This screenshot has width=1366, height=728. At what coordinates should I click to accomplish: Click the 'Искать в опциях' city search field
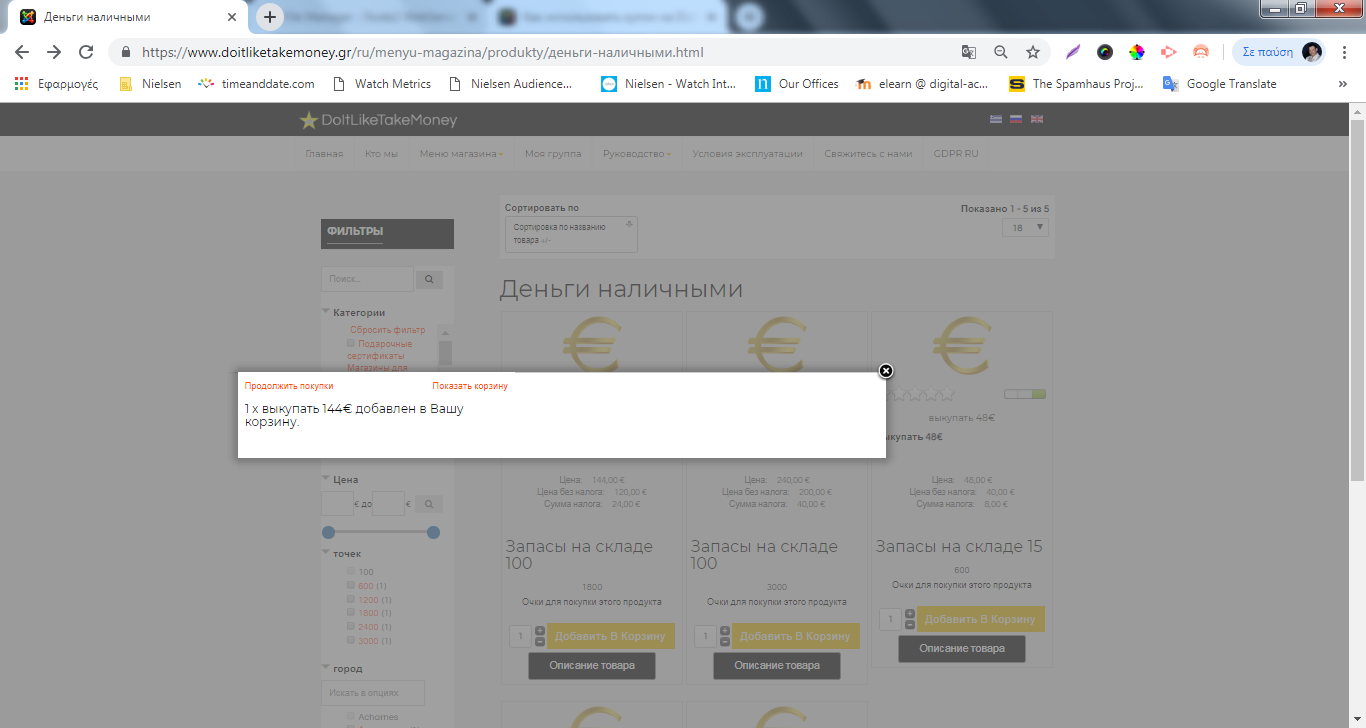pyautogui.click(x=373, y=692)
